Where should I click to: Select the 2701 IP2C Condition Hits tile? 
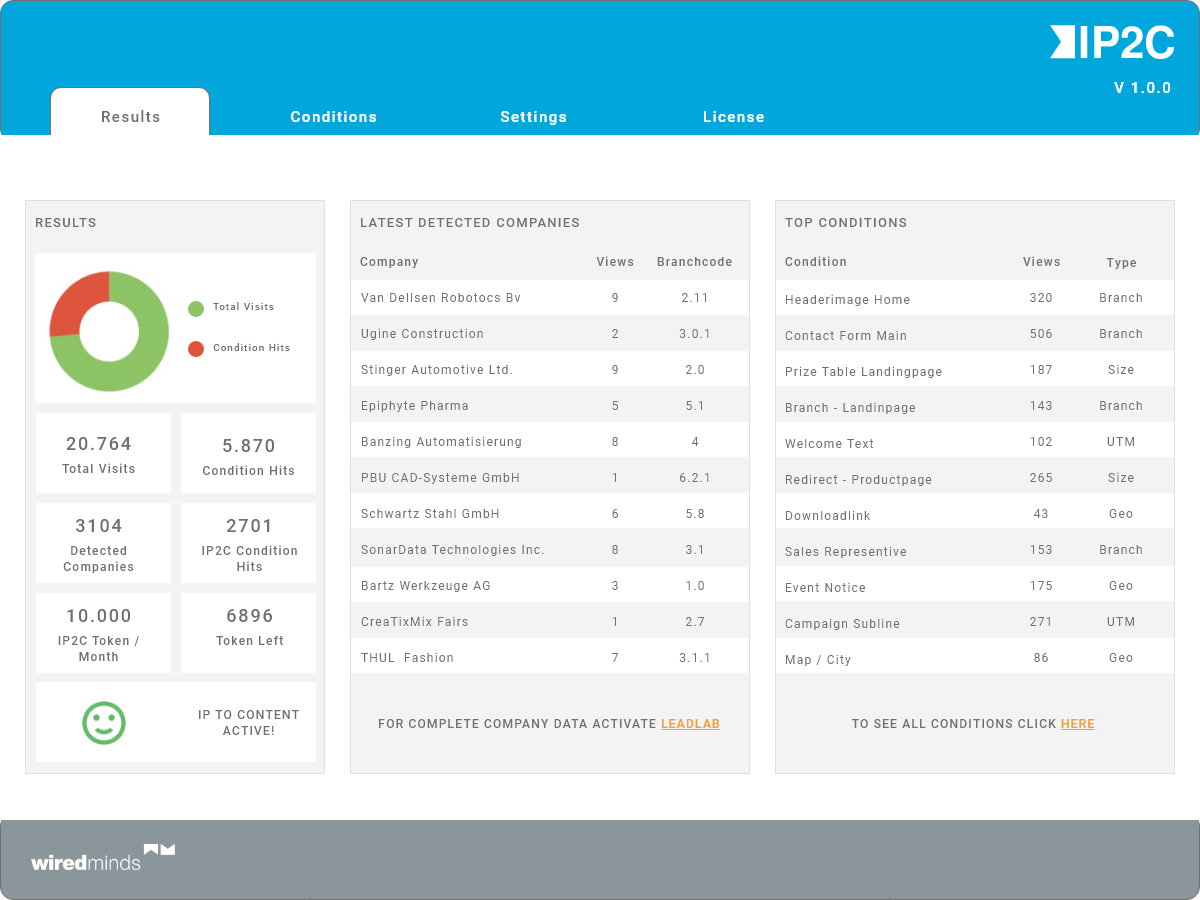[248, 543]
